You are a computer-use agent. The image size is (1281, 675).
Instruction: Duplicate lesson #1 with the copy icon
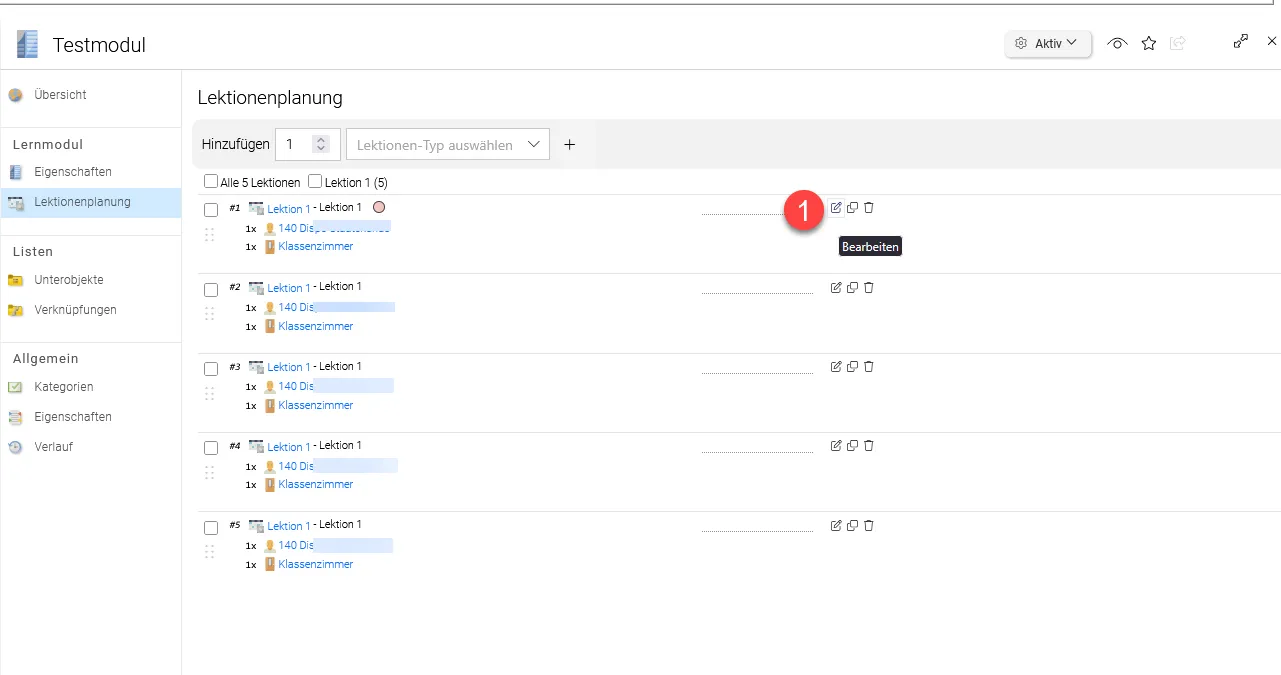pyautogui.click(x=852, y=208)
